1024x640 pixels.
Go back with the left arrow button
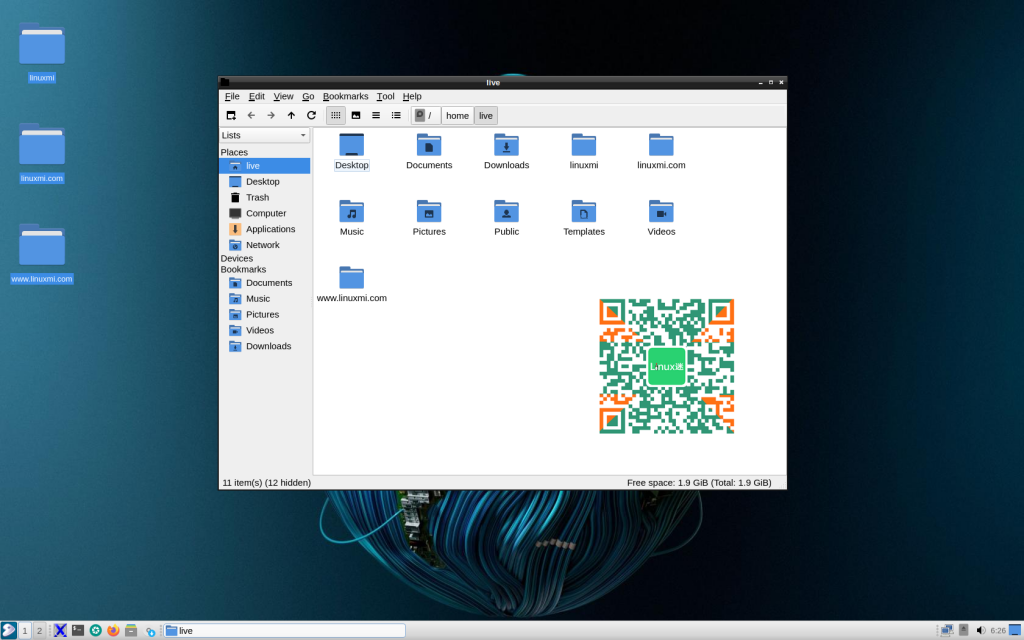coord(251,116)
